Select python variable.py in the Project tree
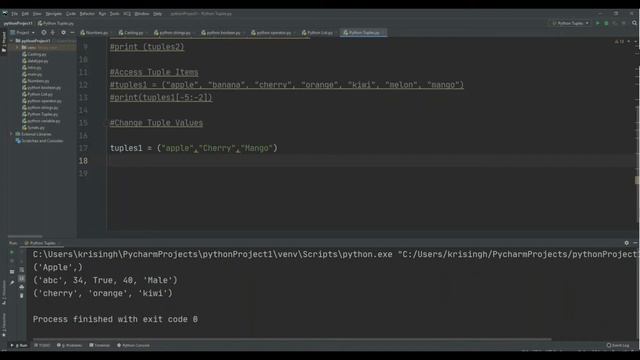 [x=41, y=121]
